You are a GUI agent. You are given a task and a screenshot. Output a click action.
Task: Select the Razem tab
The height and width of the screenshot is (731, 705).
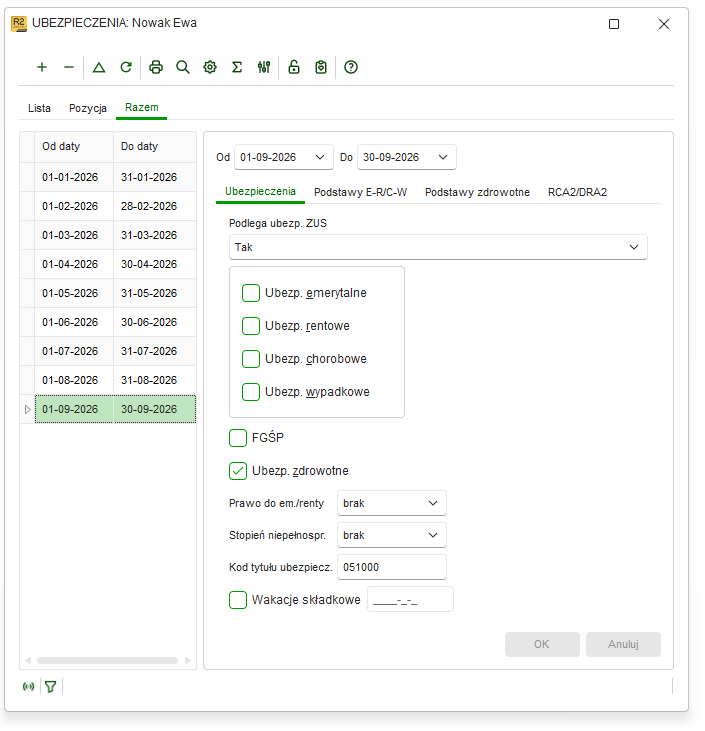[142, 108]
